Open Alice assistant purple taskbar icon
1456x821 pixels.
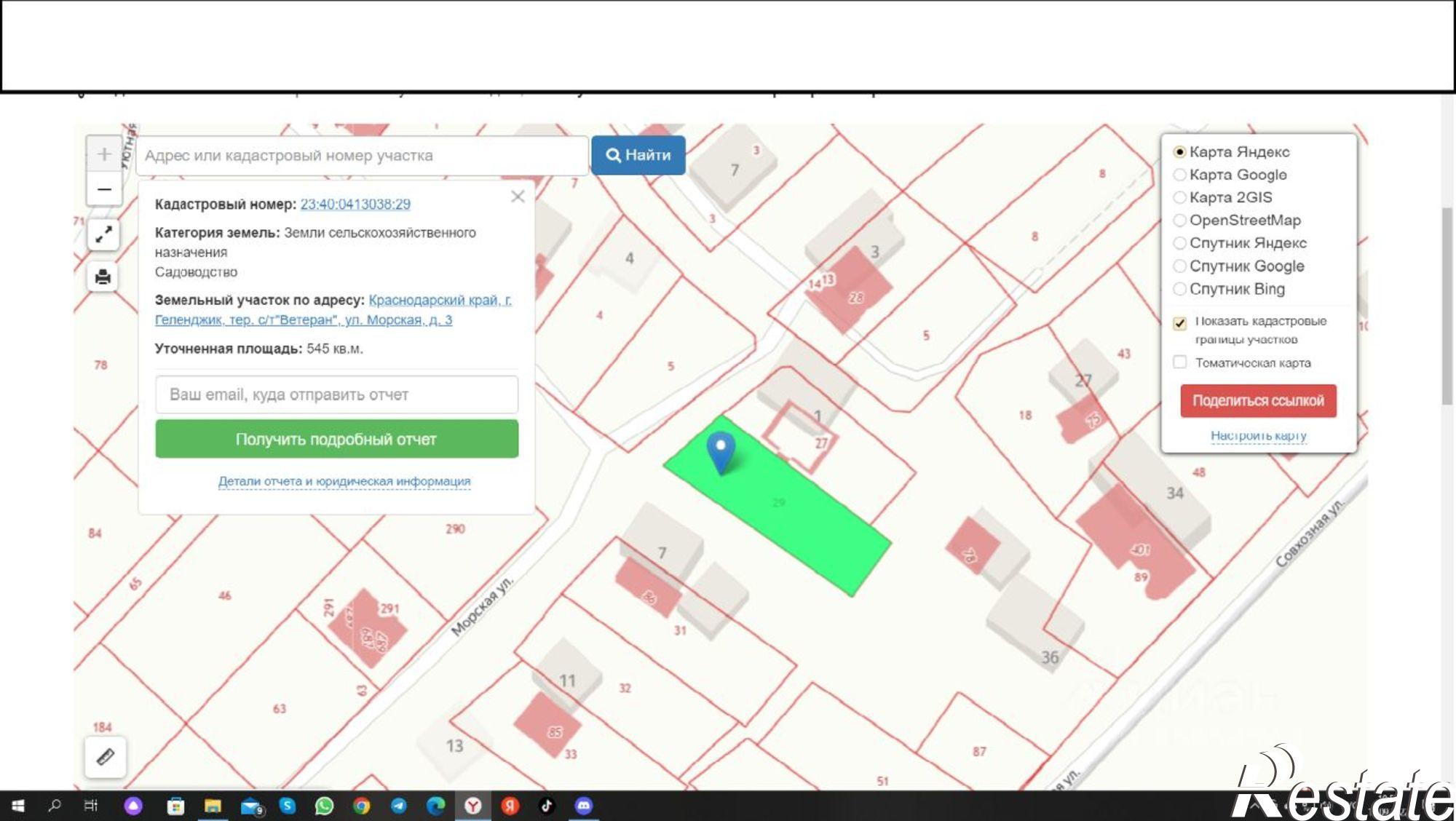click(x=133, y=806)
